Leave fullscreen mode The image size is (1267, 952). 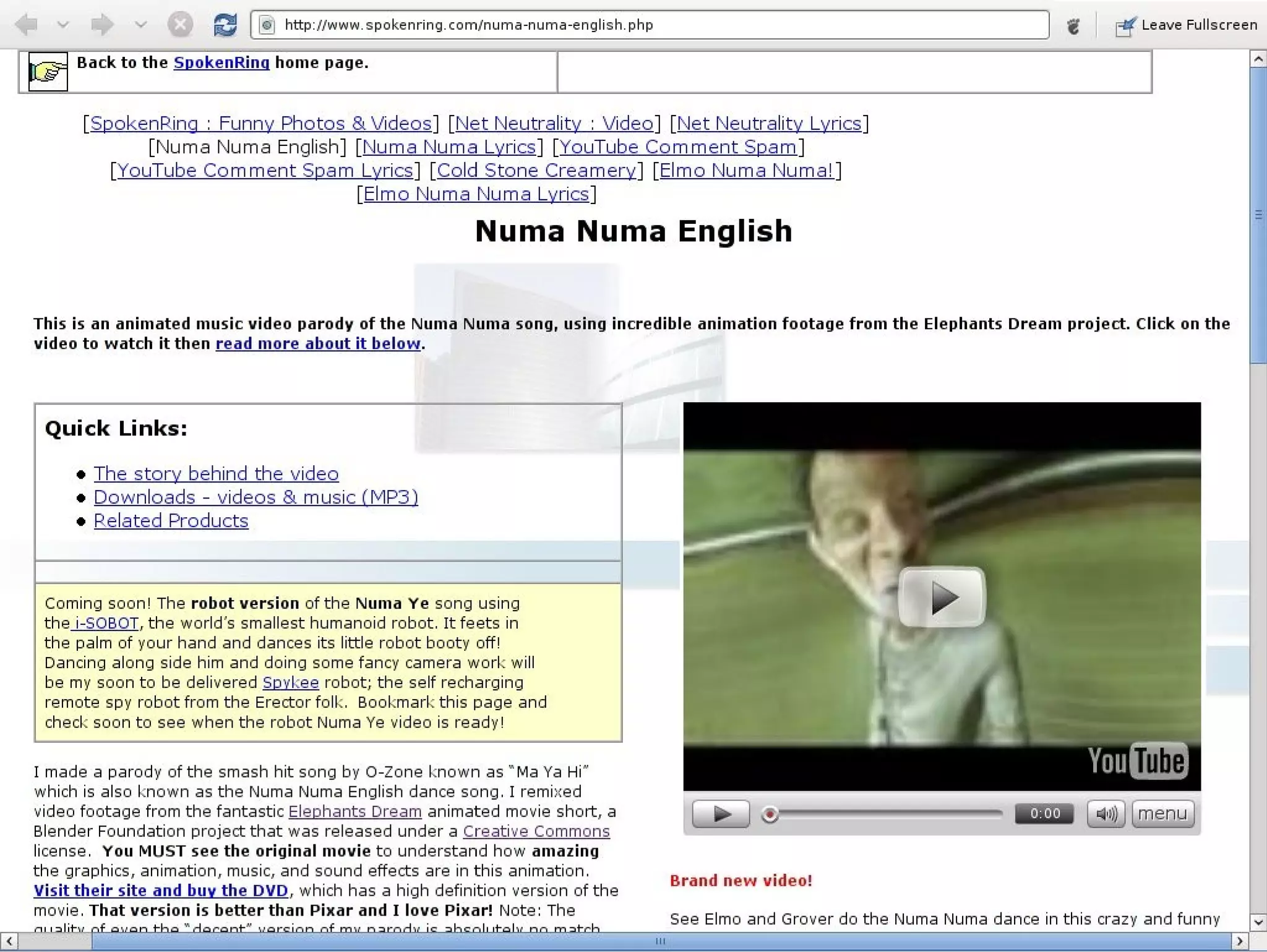pyautogui.click(x=1187, y=25)
